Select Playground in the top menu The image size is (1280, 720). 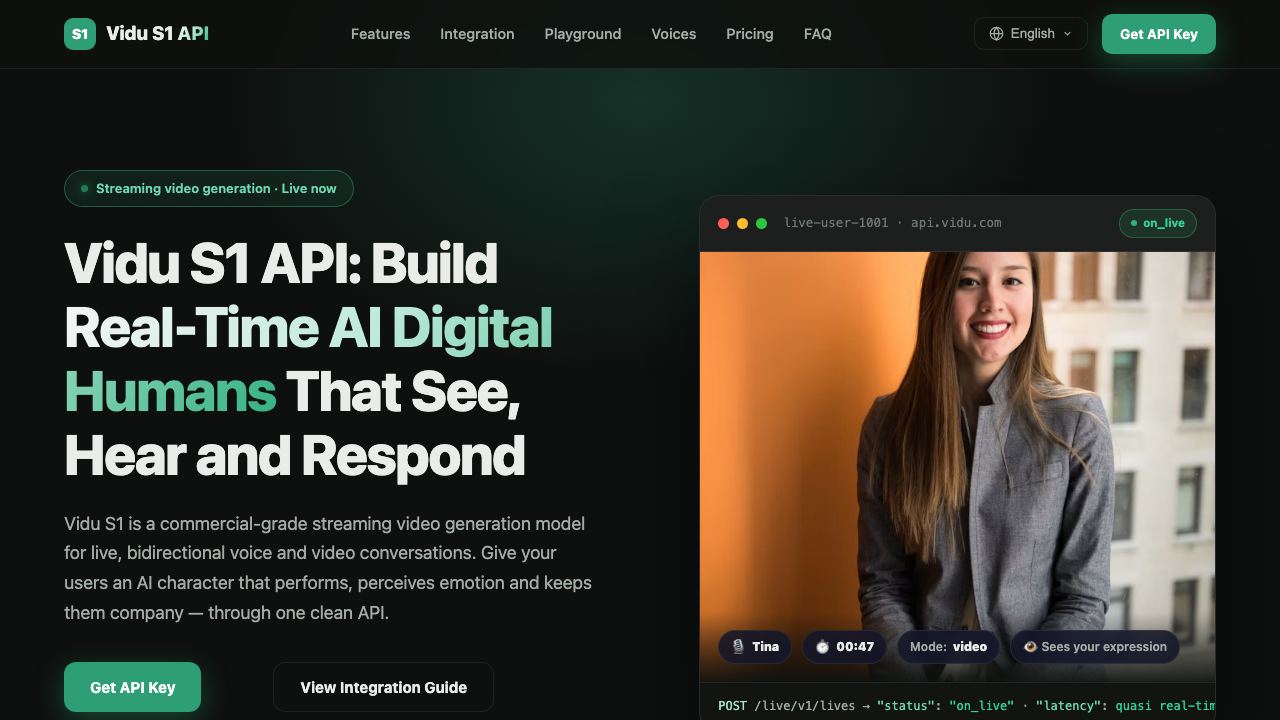pyautogui.click(x=583, y=34)
